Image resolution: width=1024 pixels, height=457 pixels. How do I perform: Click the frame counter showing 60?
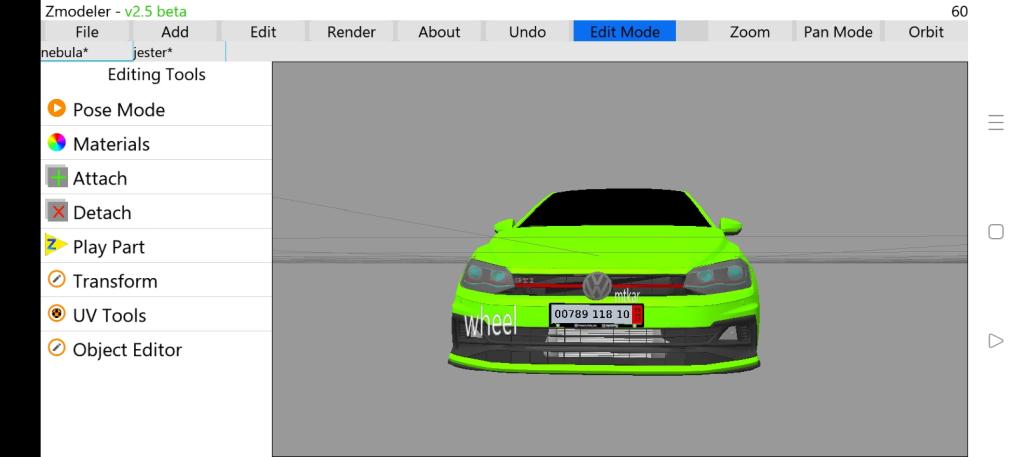(959, 11)
